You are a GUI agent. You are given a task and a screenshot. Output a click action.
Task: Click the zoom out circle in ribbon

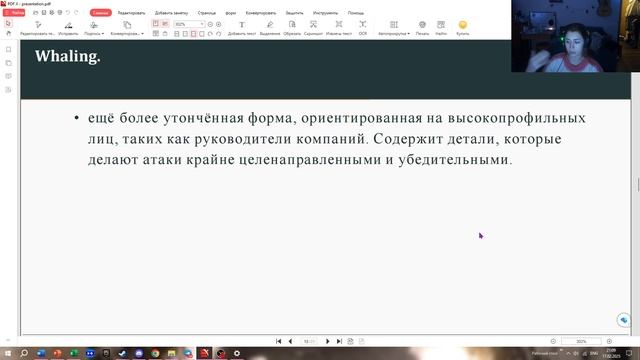coord(210,24)
